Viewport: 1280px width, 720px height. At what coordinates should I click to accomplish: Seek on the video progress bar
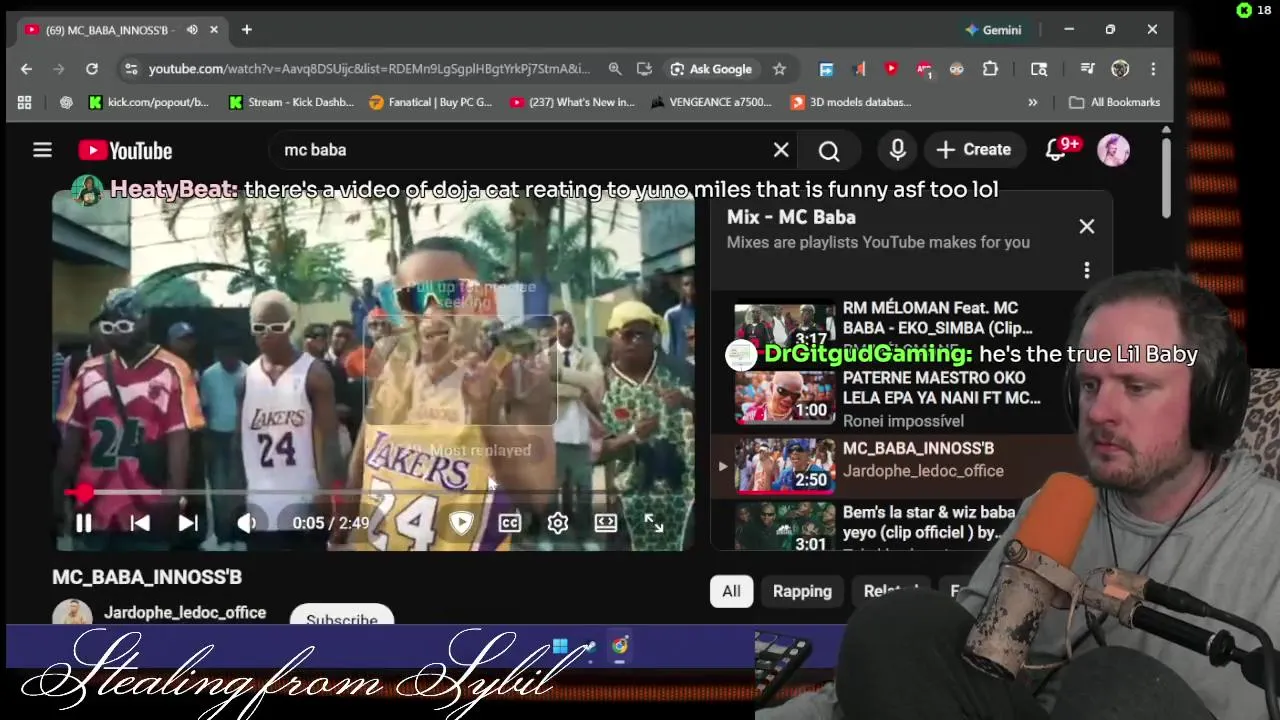[x=373, y=493]
